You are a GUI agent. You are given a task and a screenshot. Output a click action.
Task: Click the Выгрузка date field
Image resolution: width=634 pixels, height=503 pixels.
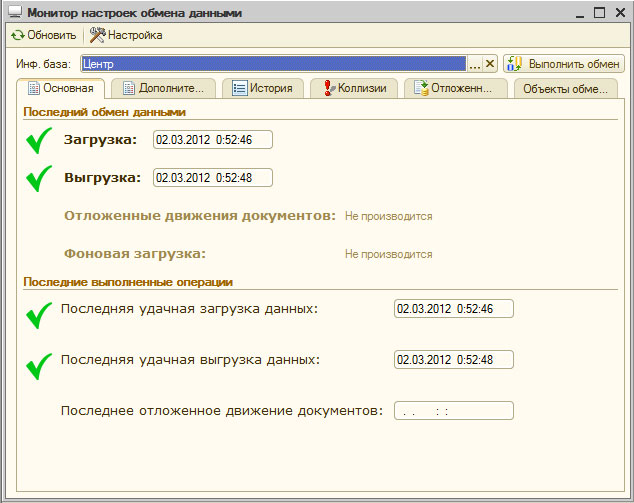point(212,178)
